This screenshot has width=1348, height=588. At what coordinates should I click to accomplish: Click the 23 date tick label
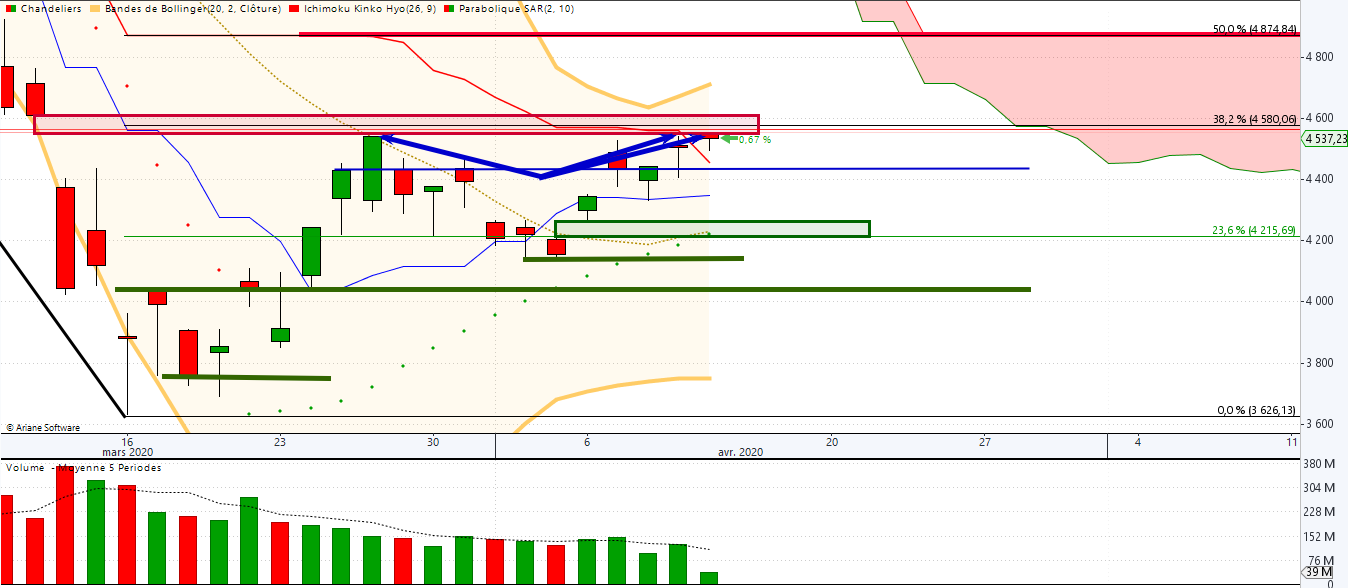(280, 441)
